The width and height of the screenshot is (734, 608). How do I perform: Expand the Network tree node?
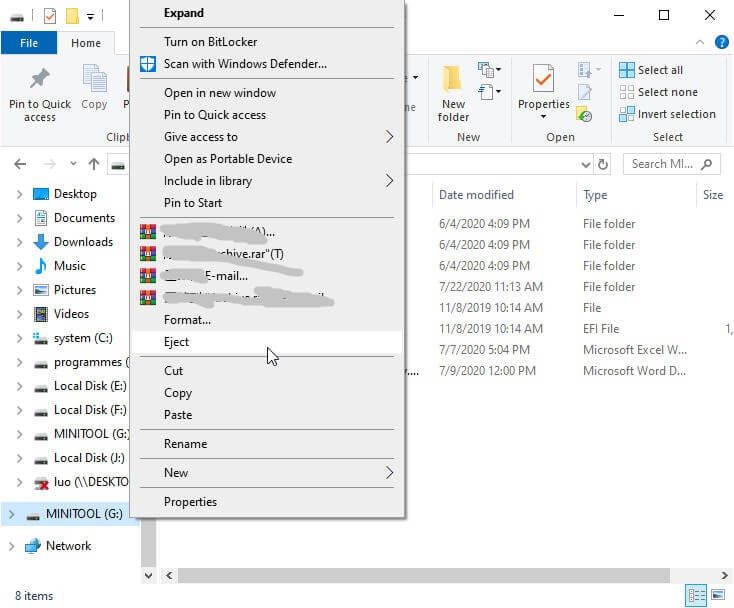pyautogui.click(x=11, y=546)
